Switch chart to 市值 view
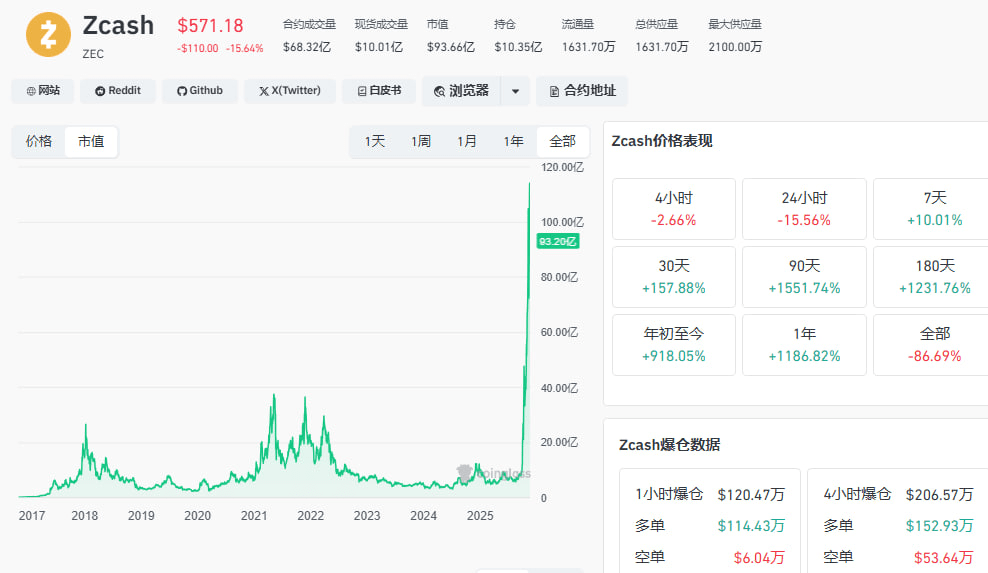The height and width of the screenshot is (573, 988). click(91, 141)
